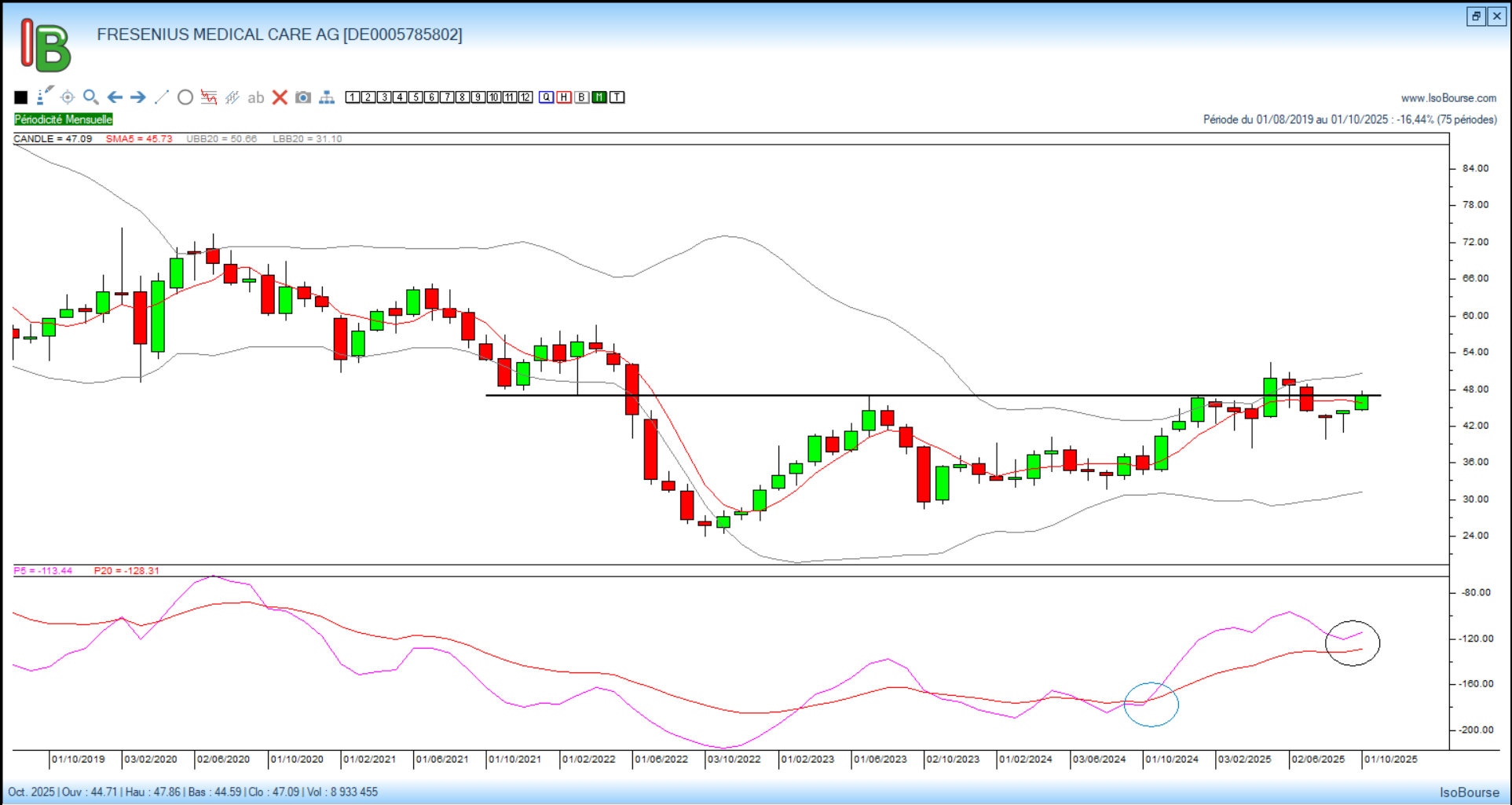1512x805 pixels.
Task: Select the 'ab' text annotation tool
Action: [x=256, y=97]
